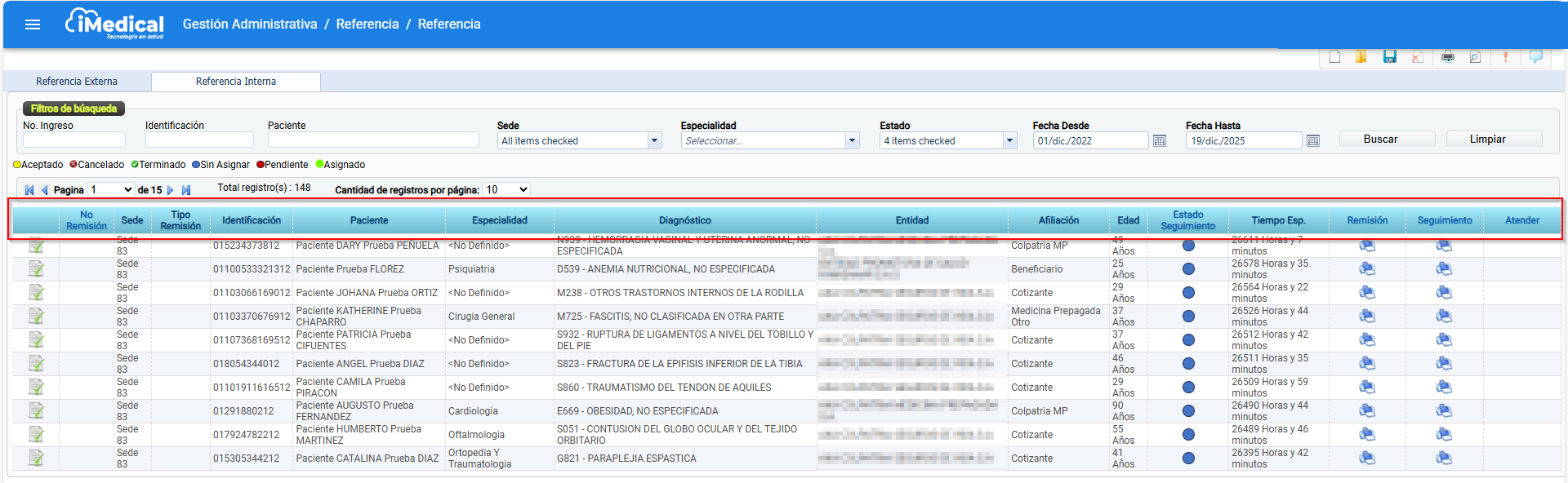Viewport: 1568px width, 483px height.
Task: Switch to Referencia Externa tab
Action: (77, 82)
